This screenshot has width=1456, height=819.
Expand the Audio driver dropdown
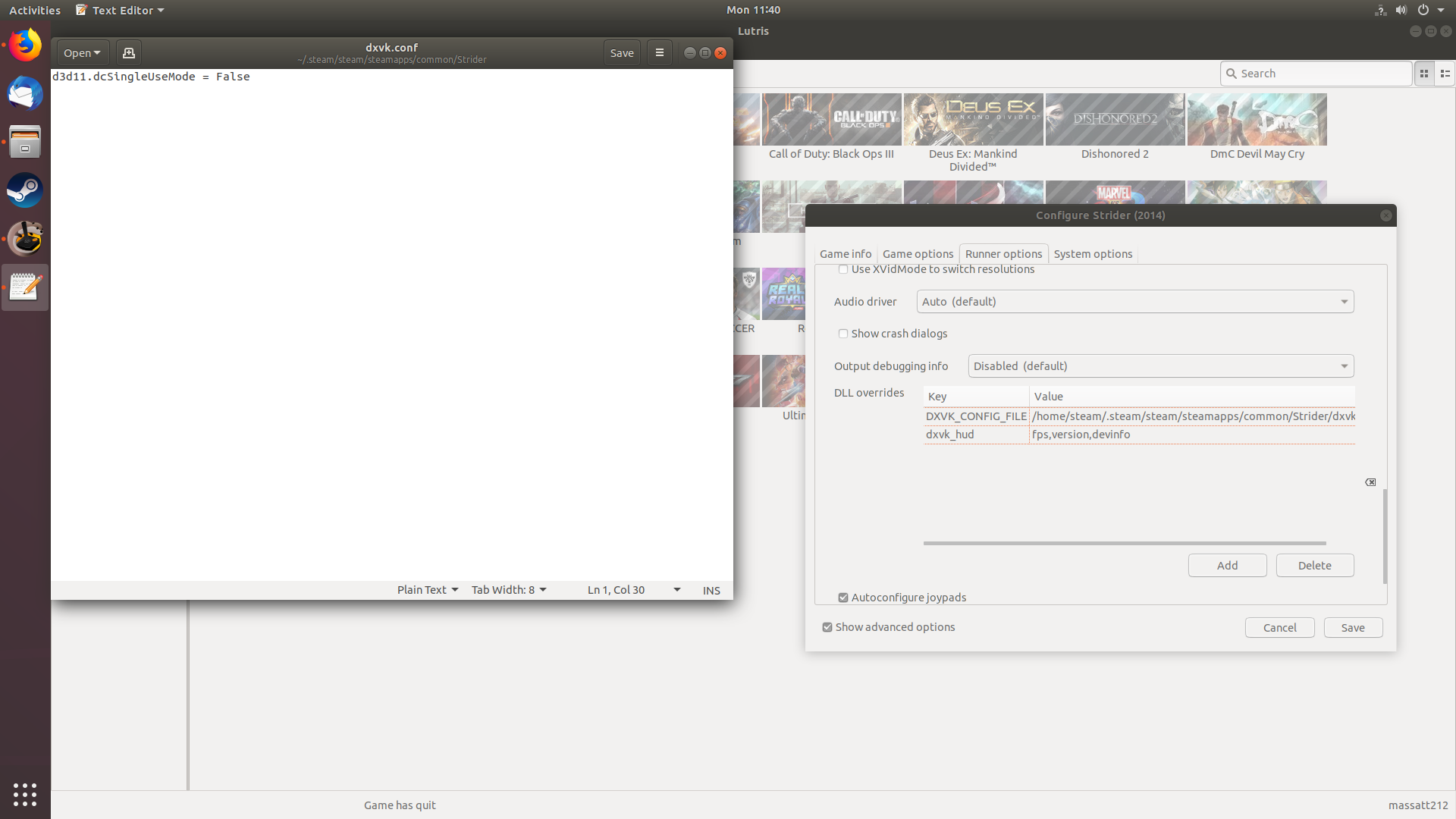pos(1134,302)
